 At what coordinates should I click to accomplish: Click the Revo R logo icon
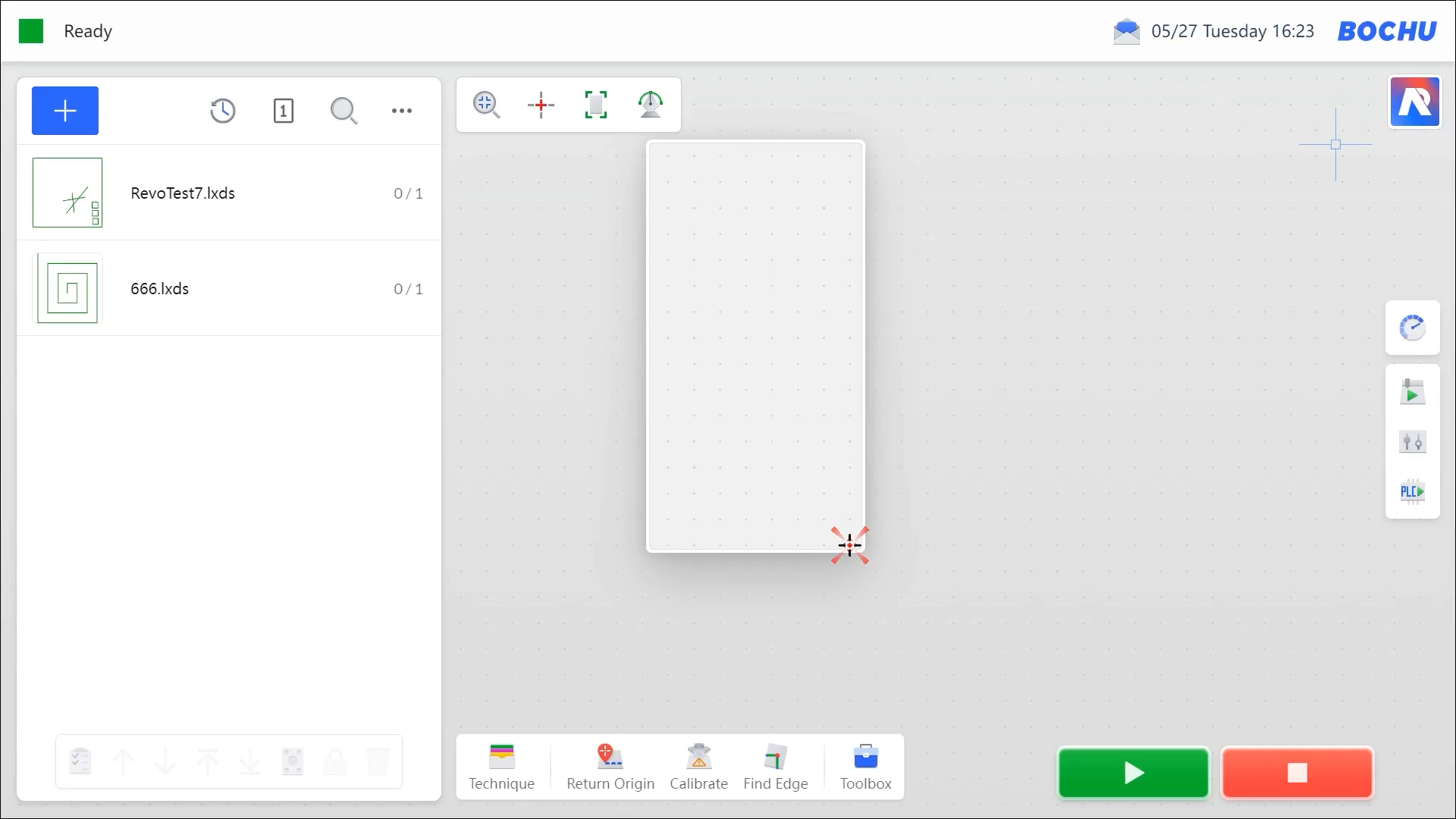(1414, 102)
